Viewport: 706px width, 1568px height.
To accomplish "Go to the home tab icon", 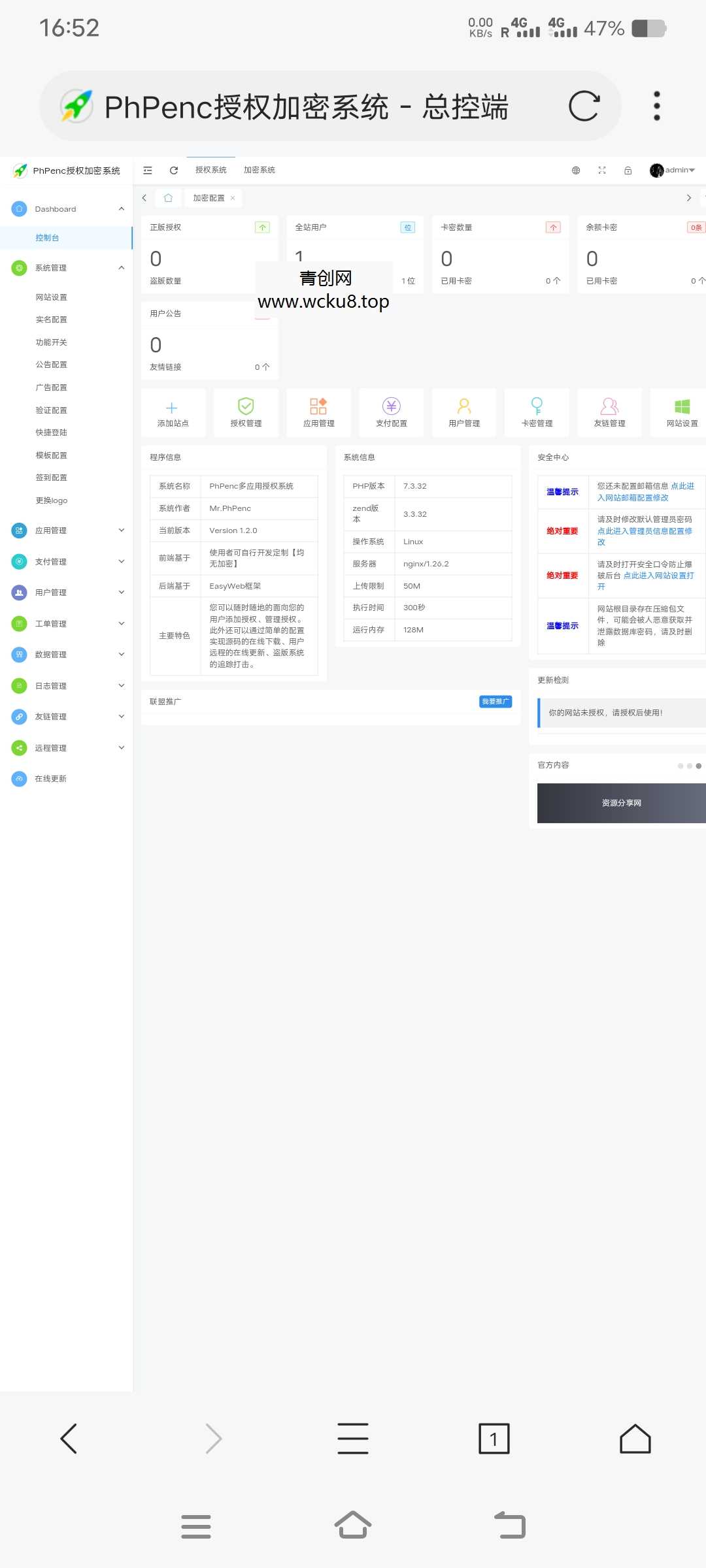I will pos(168,198).
